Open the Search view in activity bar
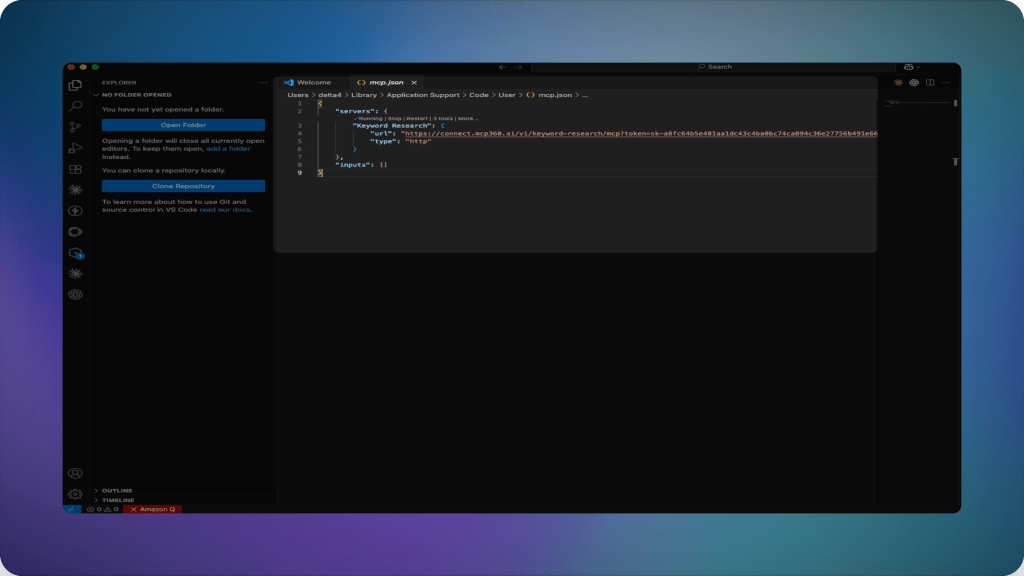Viewport: 1024px width, 576px height. 76,106
